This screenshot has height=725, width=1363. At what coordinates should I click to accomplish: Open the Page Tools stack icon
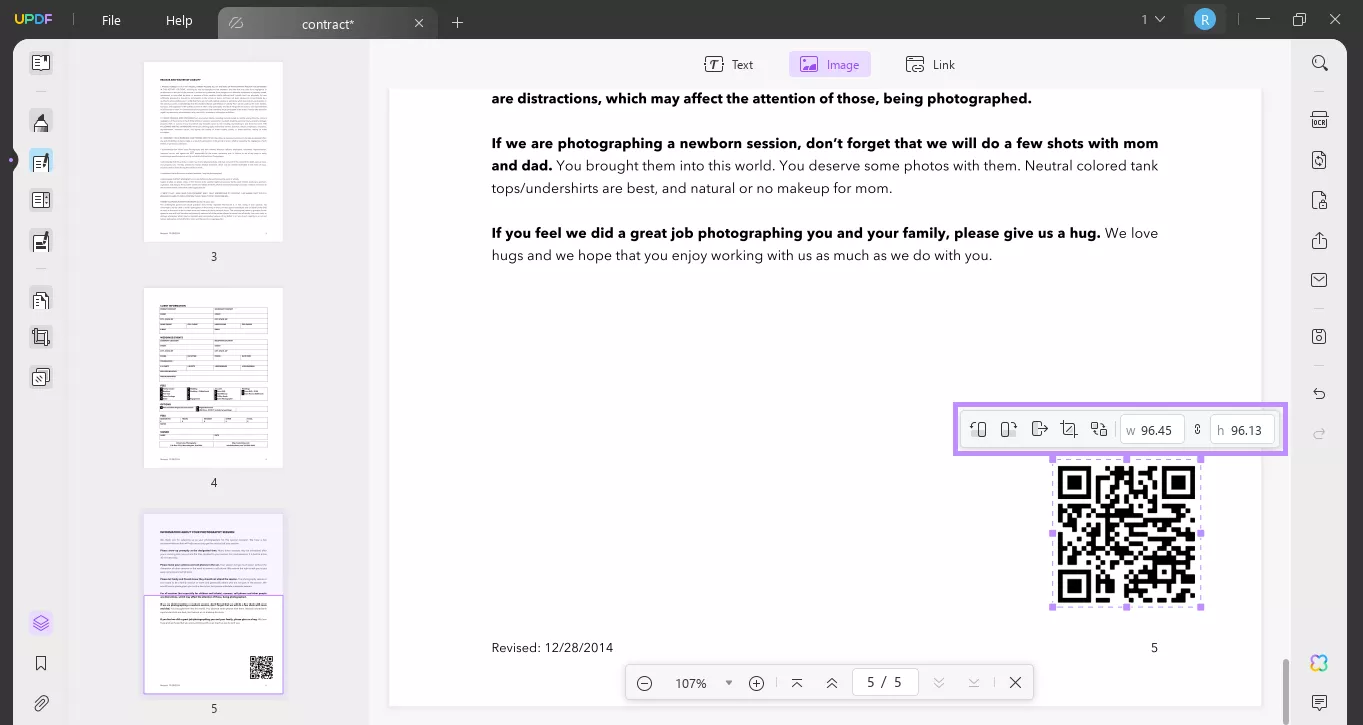[x=41, y=378]
